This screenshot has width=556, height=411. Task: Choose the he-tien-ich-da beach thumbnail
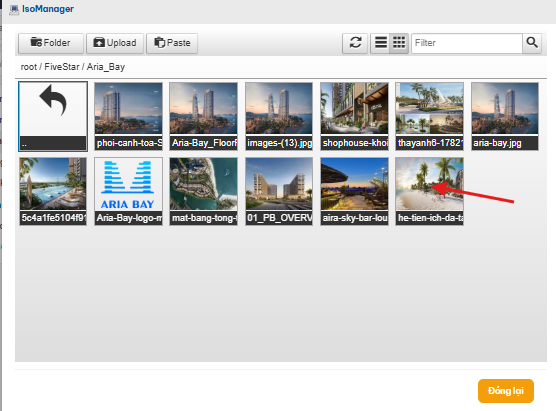pyautogui.click(x=429, y=191)
